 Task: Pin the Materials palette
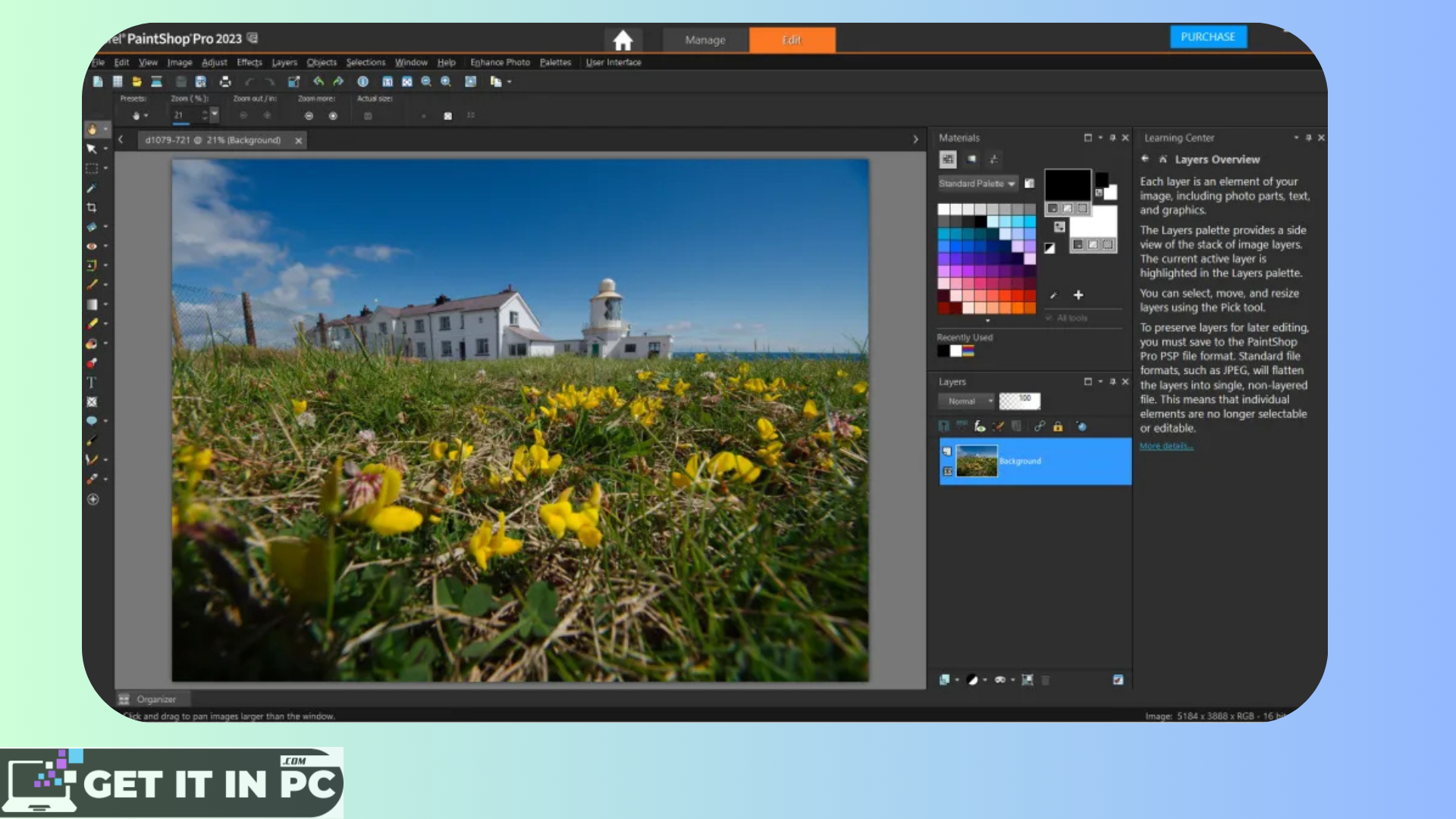[1112, 138]
